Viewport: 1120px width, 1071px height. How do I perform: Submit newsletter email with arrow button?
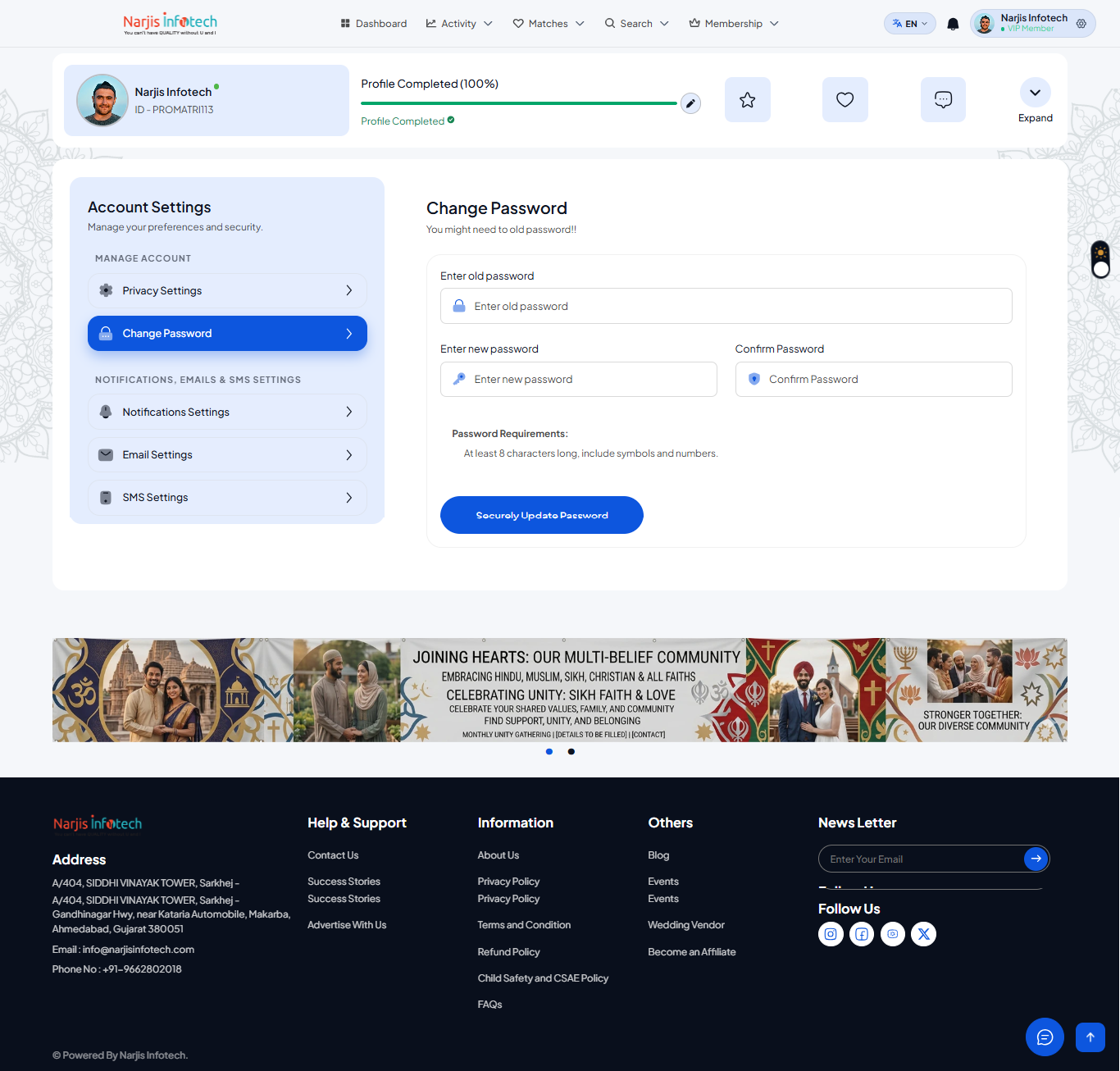(x=1036, y=859)
